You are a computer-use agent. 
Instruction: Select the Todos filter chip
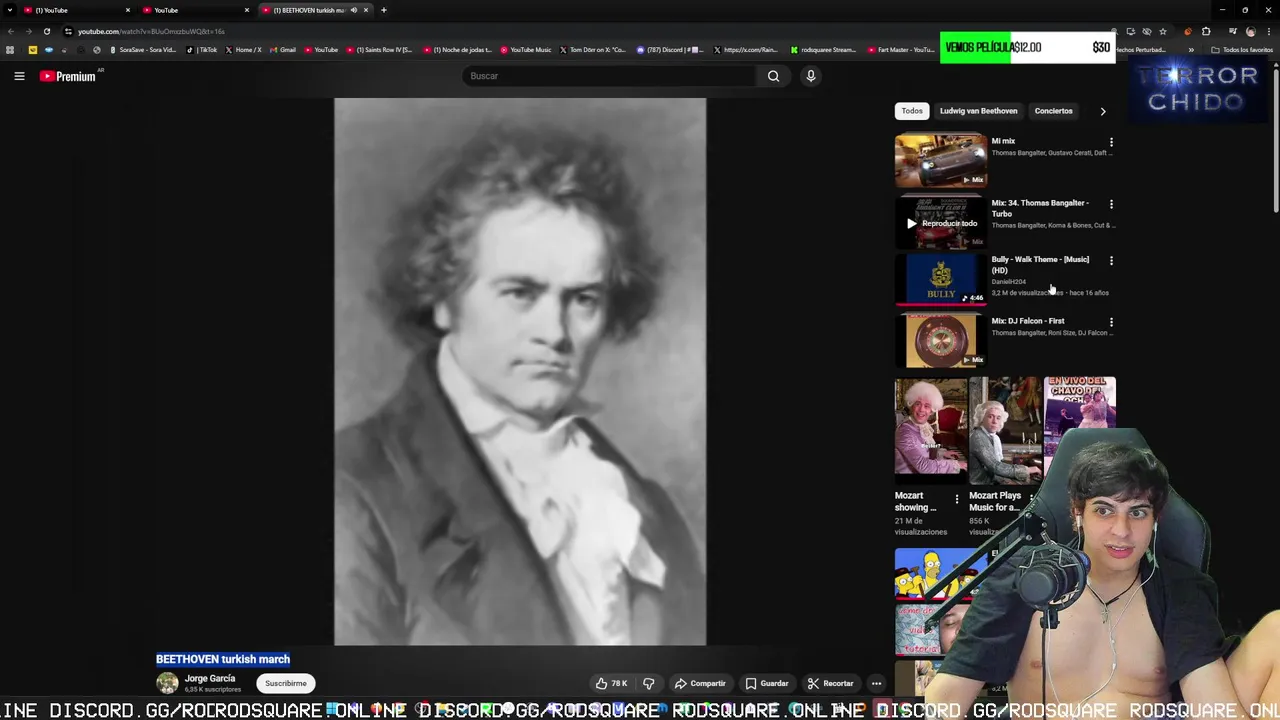912,111
